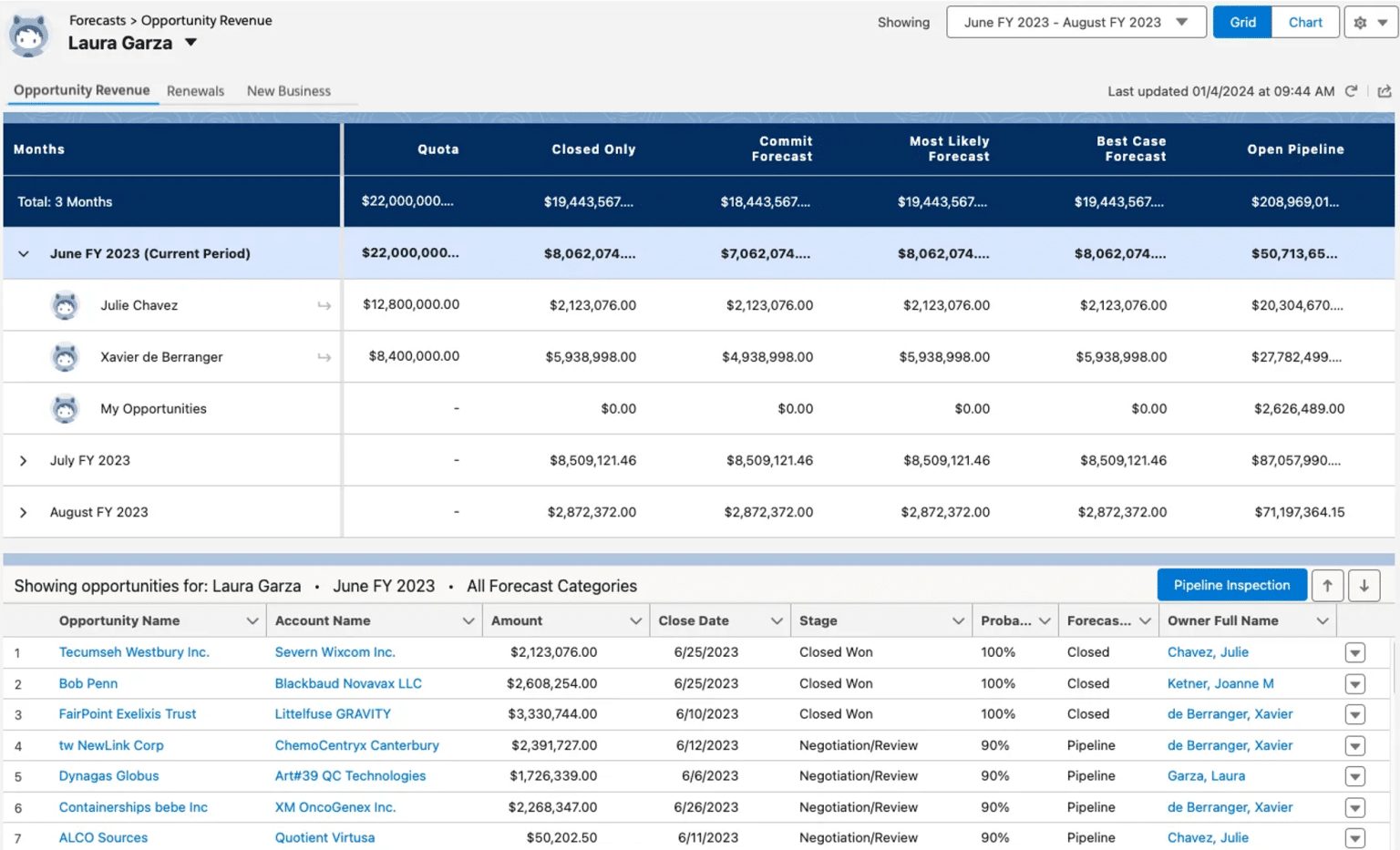The image size is (1400, 850).
Task: Click the up arrow beside Pipeline Inspection
Action: pyautogui.click(x=1328, y=585)
